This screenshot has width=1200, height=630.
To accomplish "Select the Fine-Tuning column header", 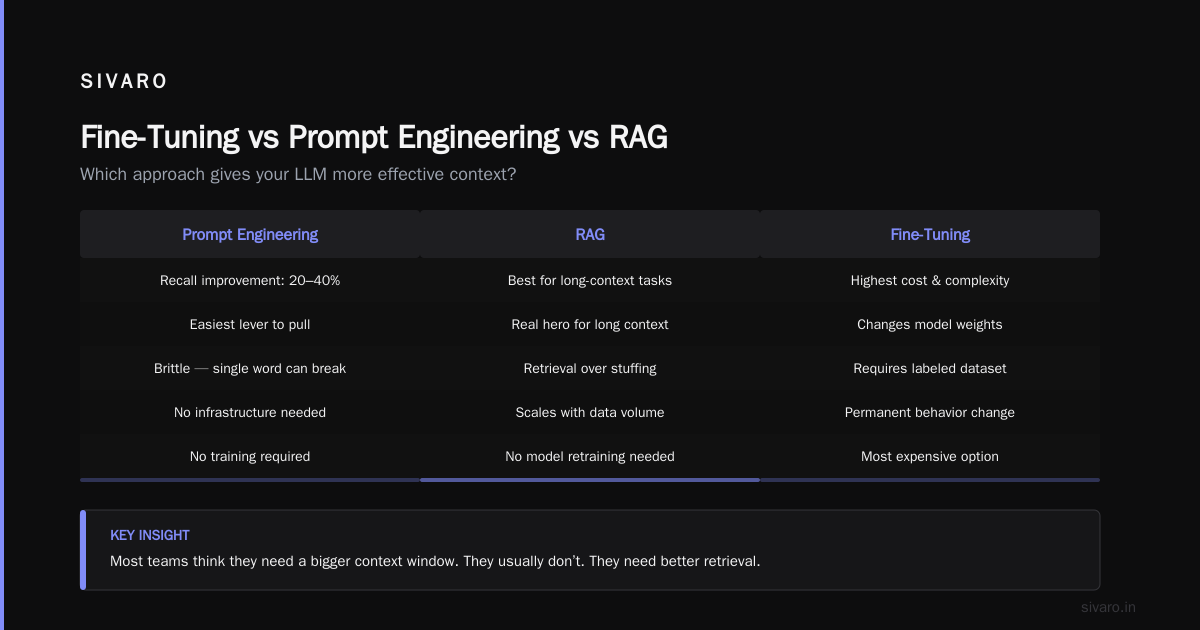I will pos(930,234).
